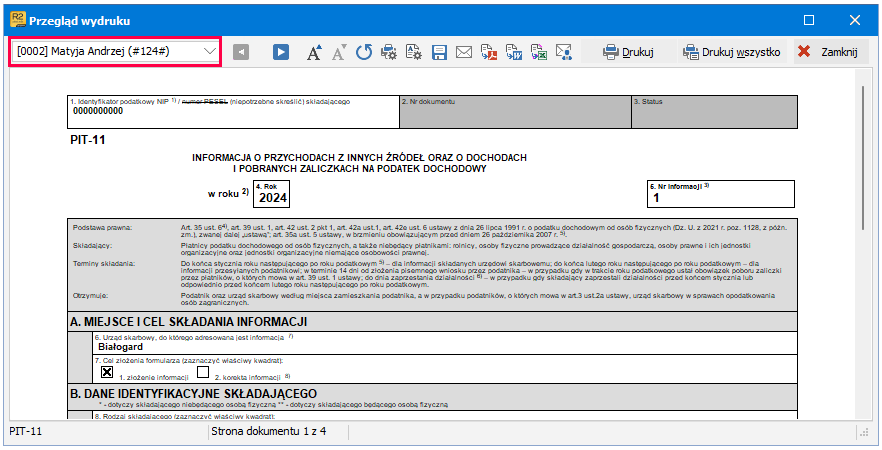Click tax office value Białogard
Screen dimensions: 882x450
coord(120,346)
